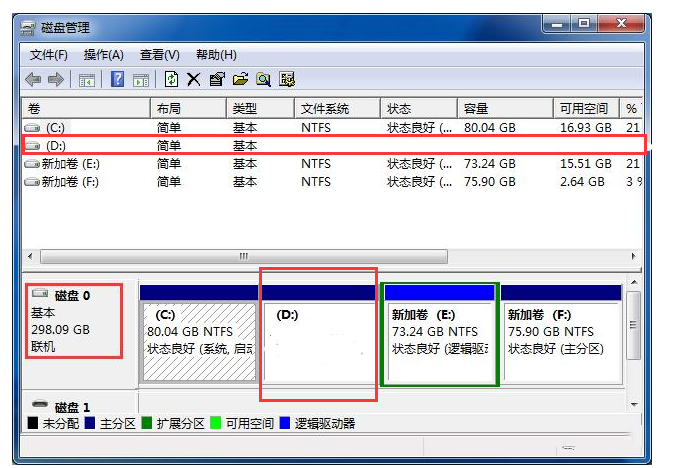688x468 pixels.
Task: Sort by the 容量 column header
Action: (505, 108)
